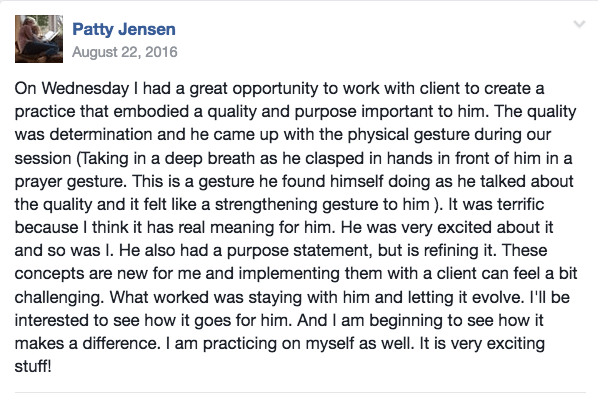Open Patty Jensen's profile picture thumbnail

pos(39,39)
